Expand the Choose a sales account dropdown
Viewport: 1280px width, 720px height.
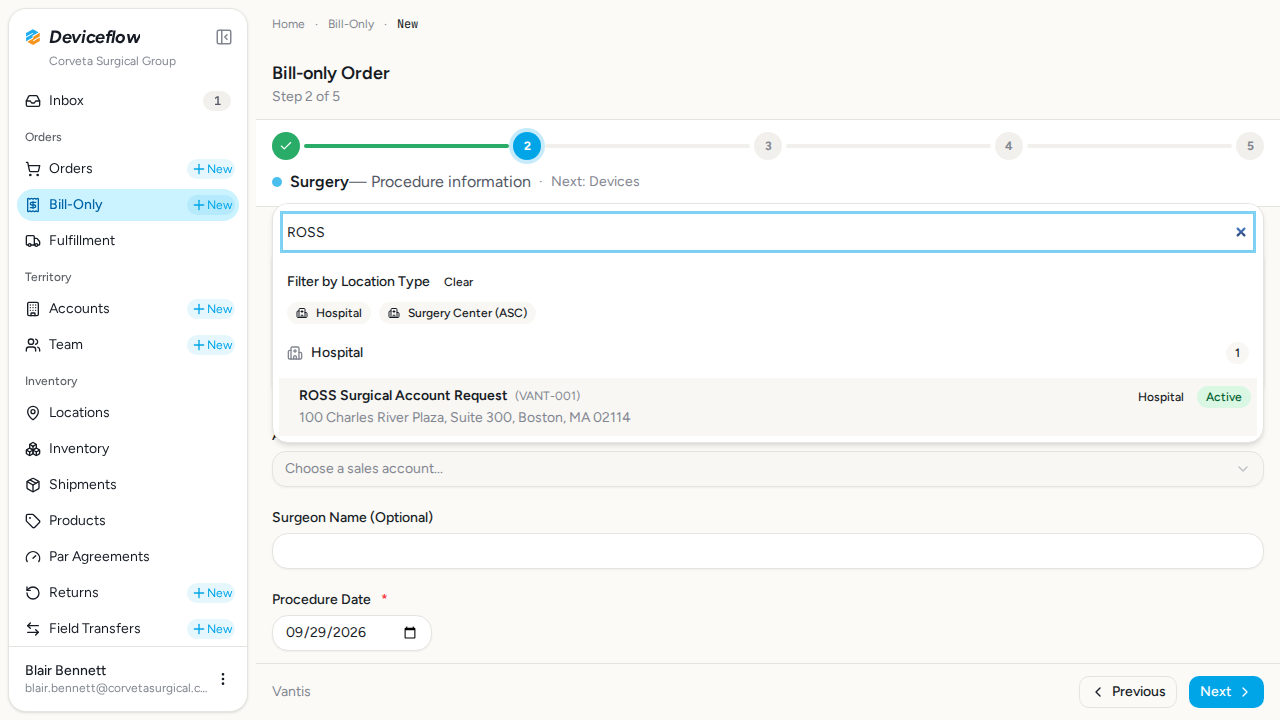pyautogui.click(x=768, y=469)
